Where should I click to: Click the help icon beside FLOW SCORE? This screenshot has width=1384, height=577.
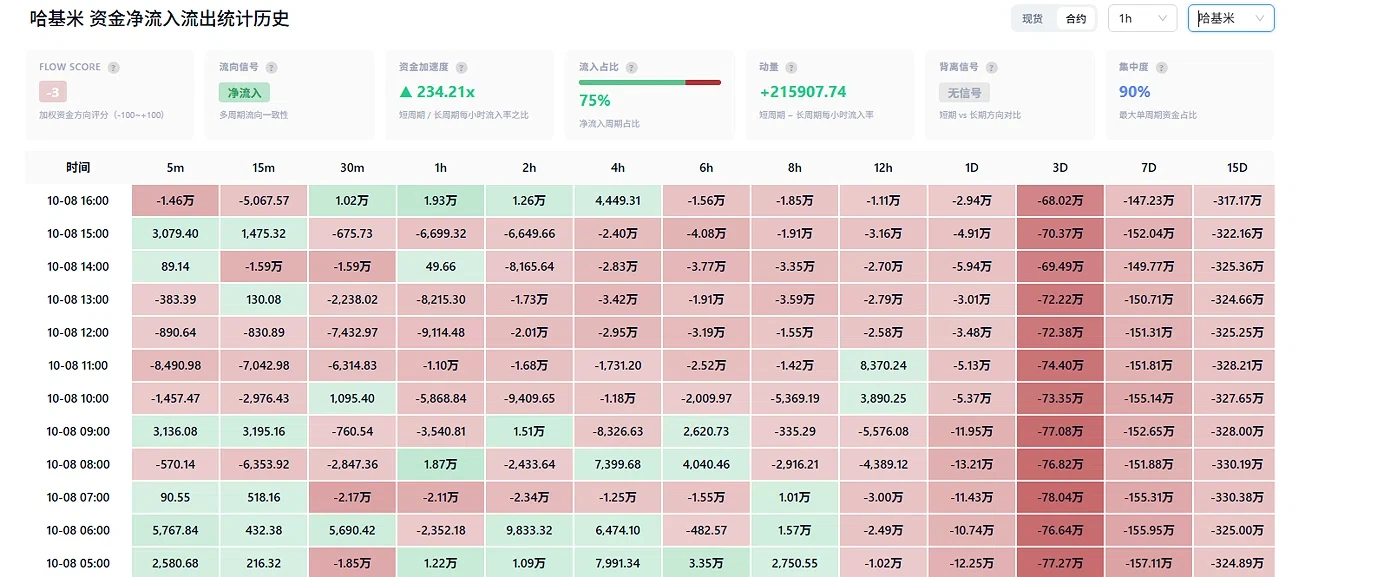(x=114, y=68)
